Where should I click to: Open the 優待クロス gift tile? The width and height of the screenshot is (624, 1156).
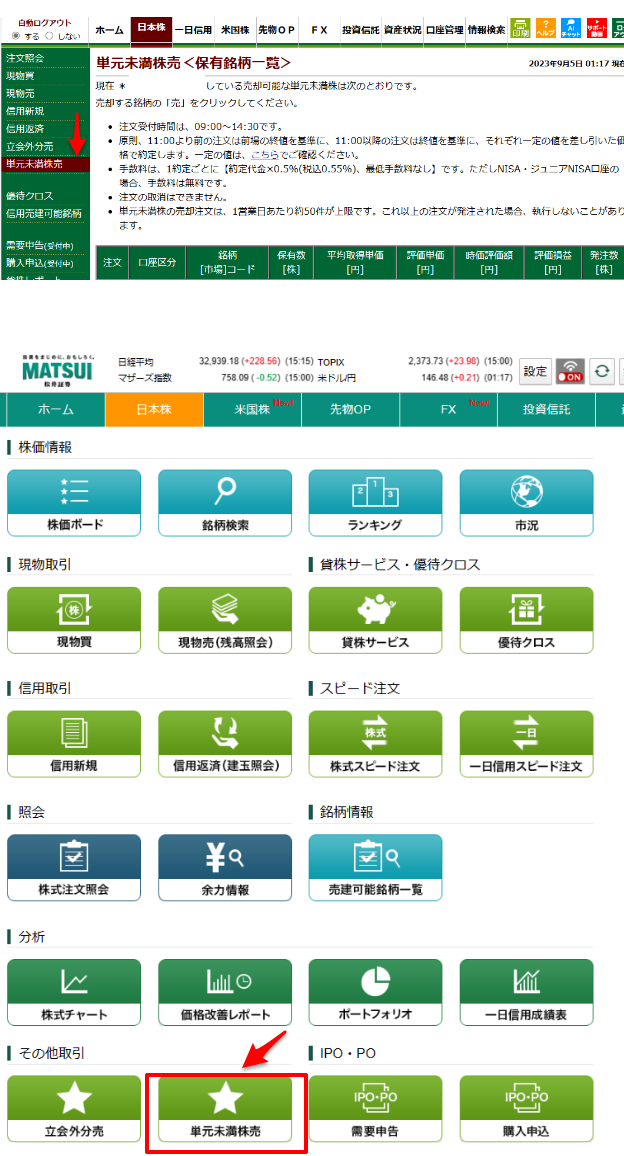coord(527,620)
